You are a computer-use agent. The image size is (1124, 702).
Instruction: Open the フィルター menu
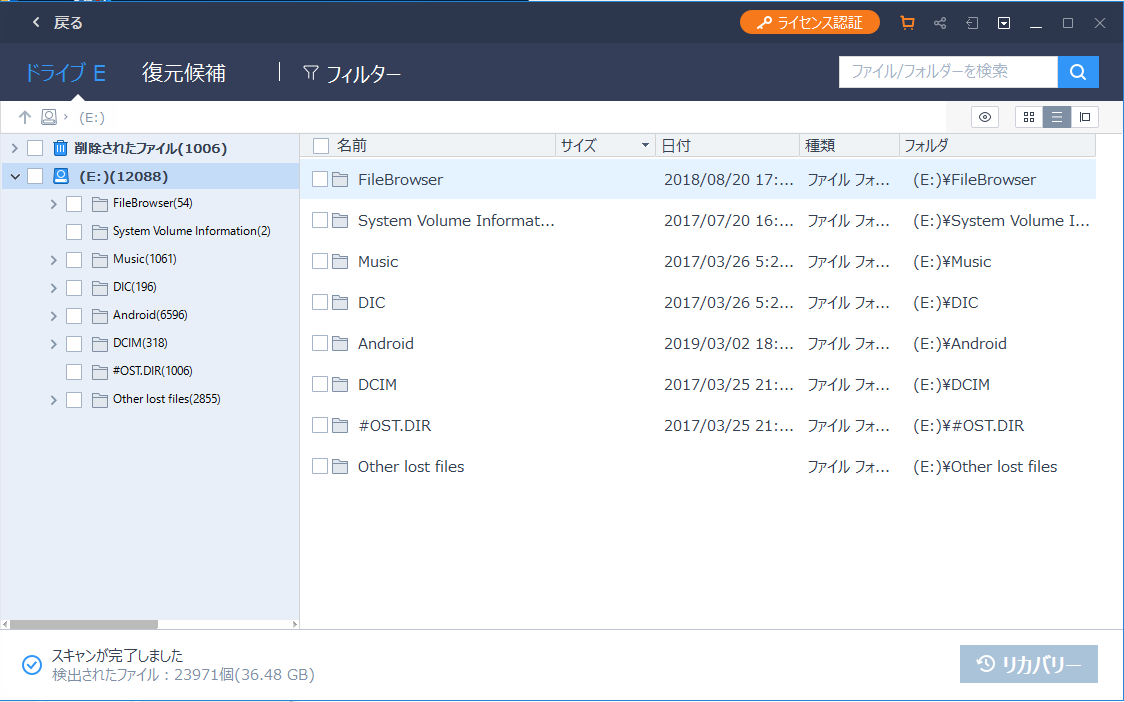click(x=352, y=73)
